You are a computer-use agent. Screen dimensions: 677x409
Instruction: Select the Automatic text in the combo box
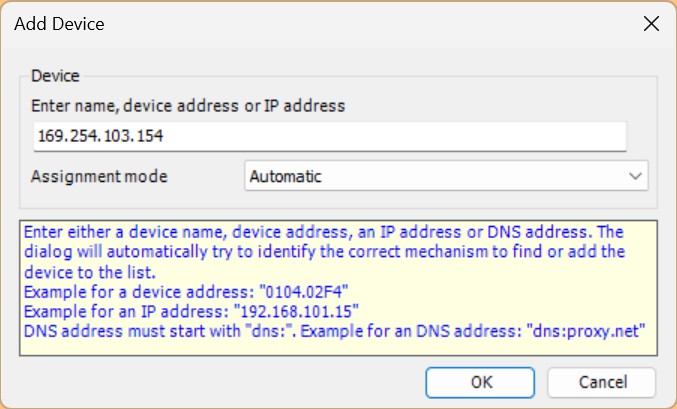click(x=285, y=176)
